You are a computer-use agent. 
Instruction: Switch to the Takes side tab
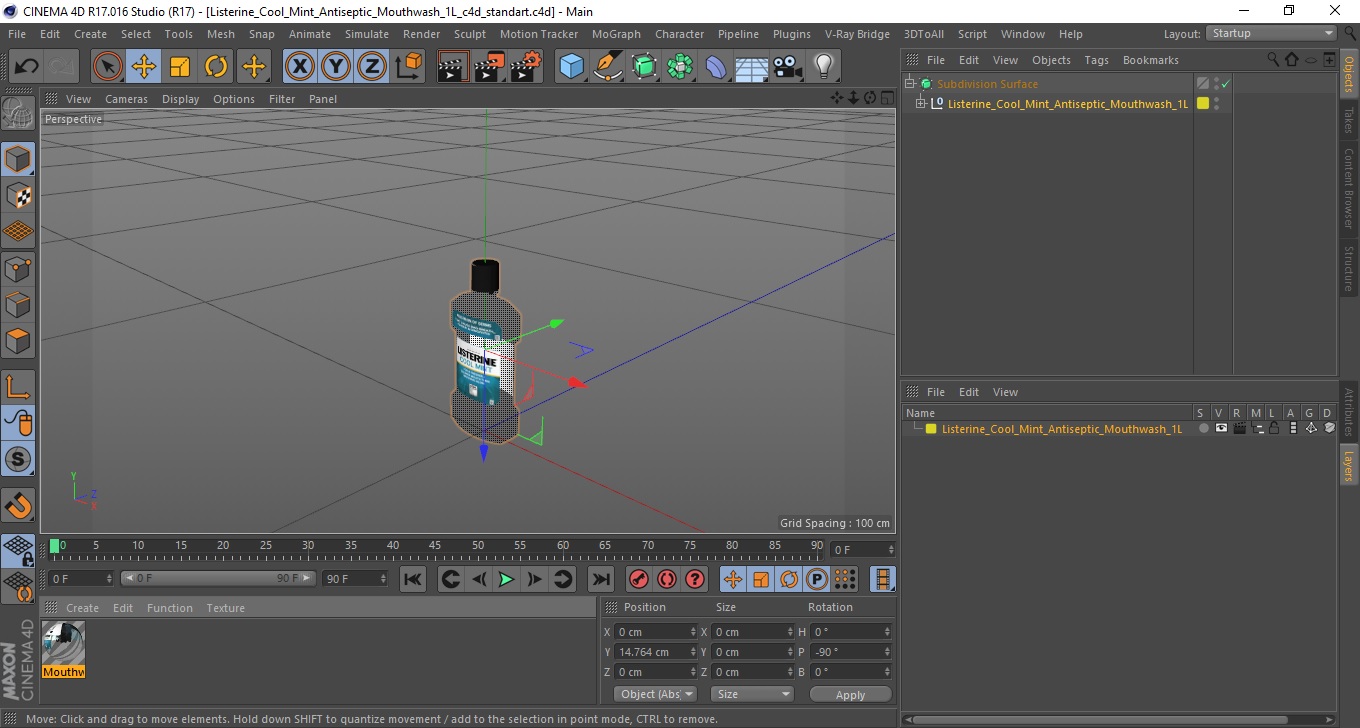1348,120
